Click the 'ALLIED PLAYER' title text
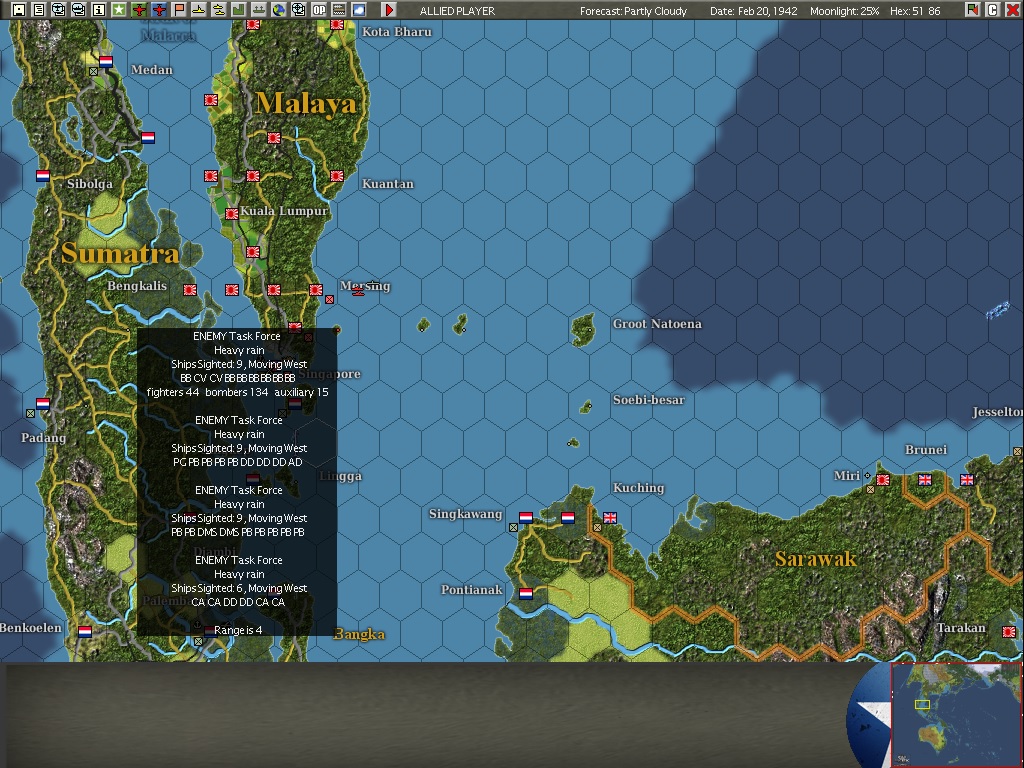 [457, 10]
